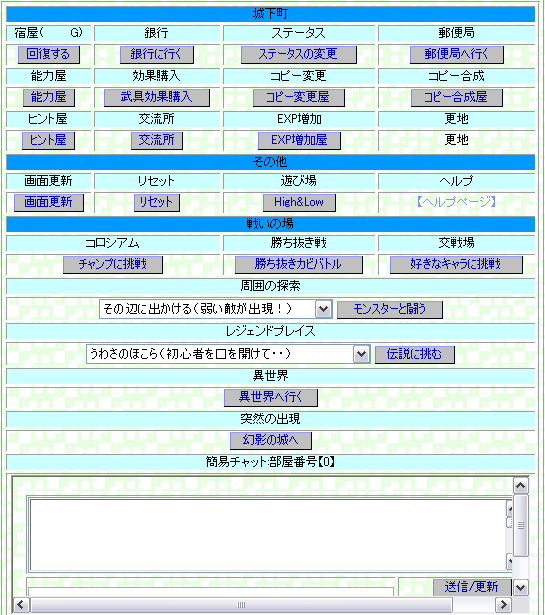
Task: Open the 武具効果購入 shop
Action: click(x=156, y=97)
